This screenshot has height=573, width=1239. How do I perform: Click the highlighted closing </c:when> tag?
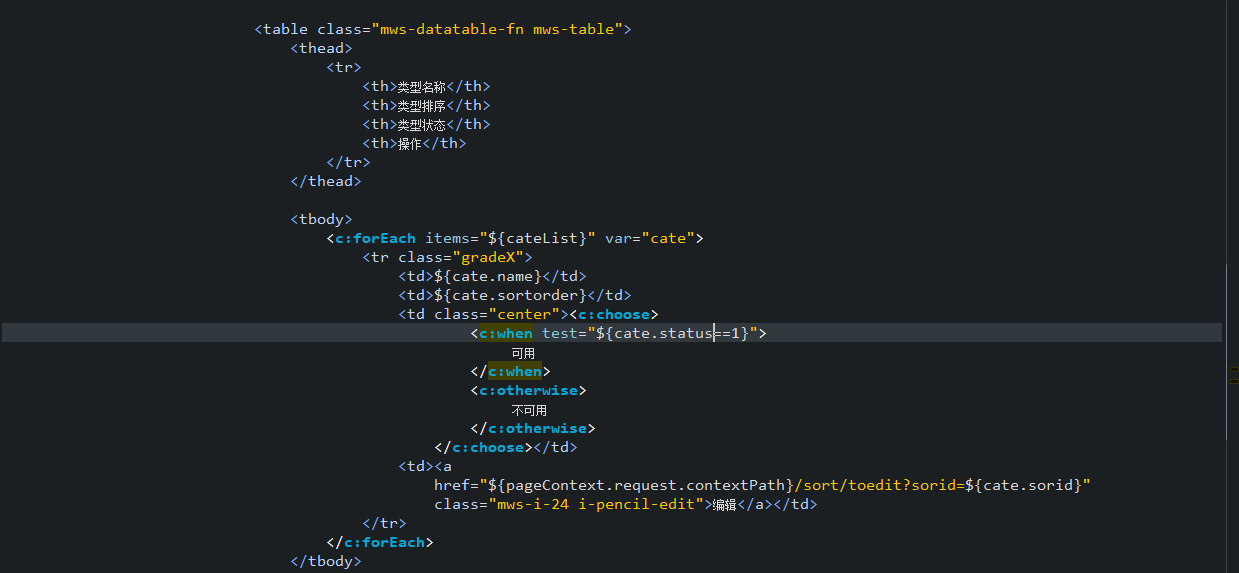click(510, 371)
